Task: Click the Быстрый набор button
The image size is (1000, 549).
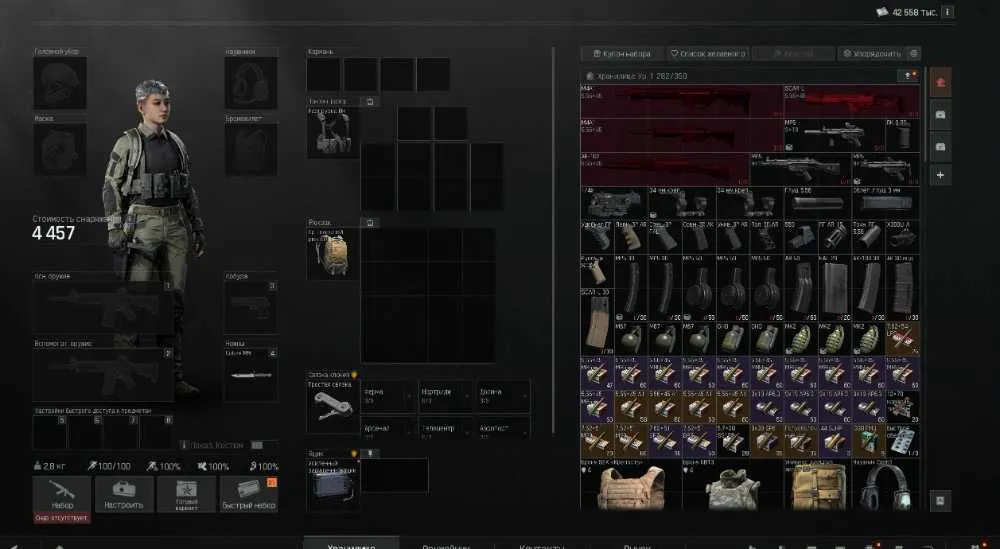Action: (249, 494)
